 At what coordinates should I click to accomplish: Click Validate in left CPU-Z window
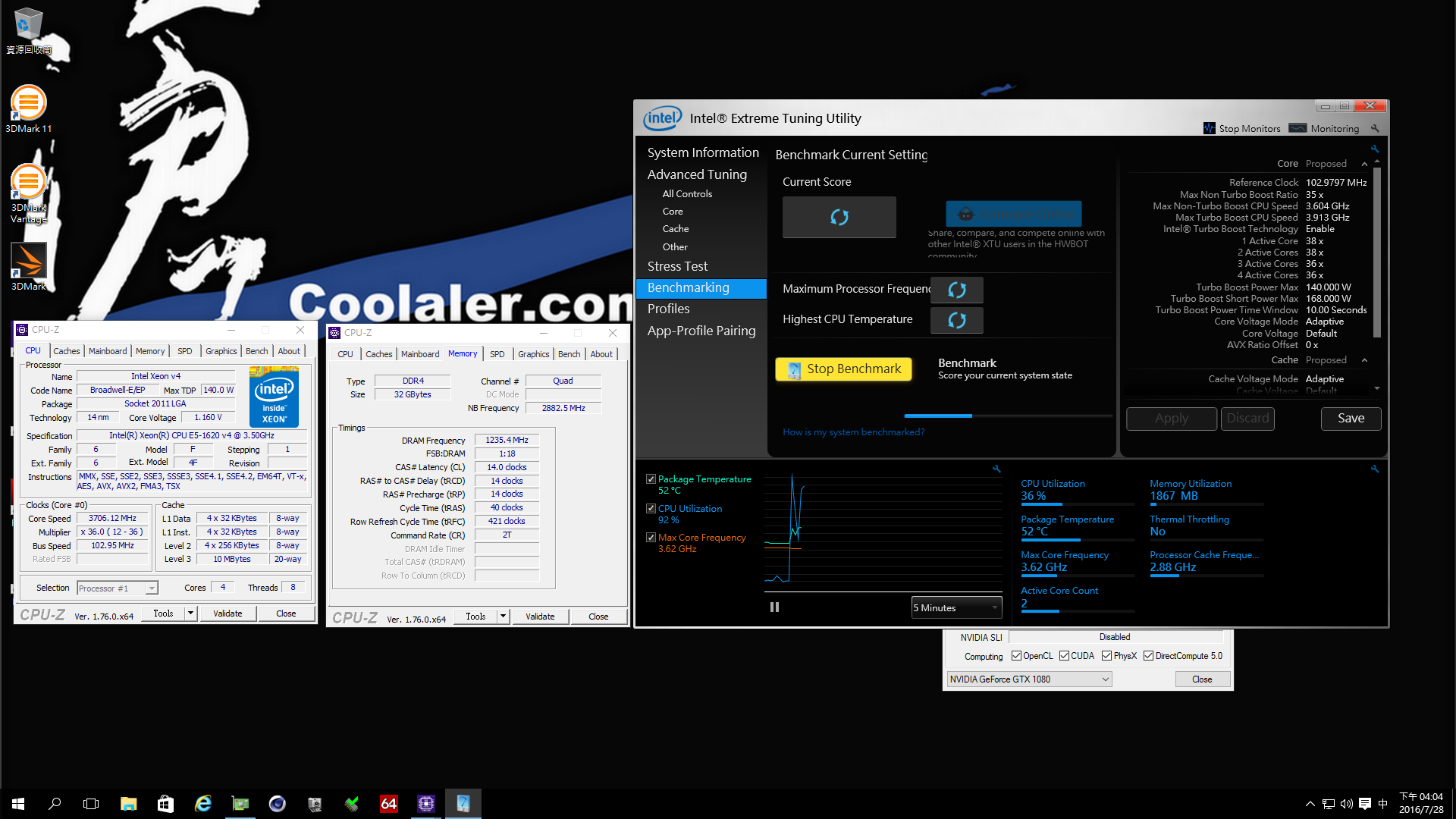pos(227,613)
